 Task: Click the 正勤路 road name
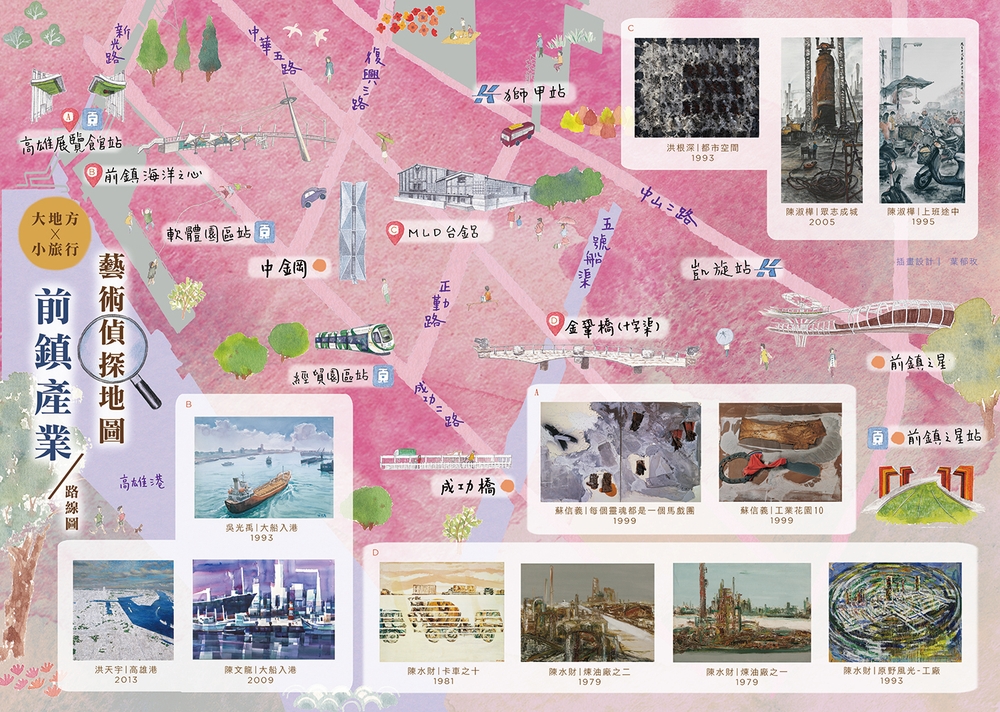[437, 303]
